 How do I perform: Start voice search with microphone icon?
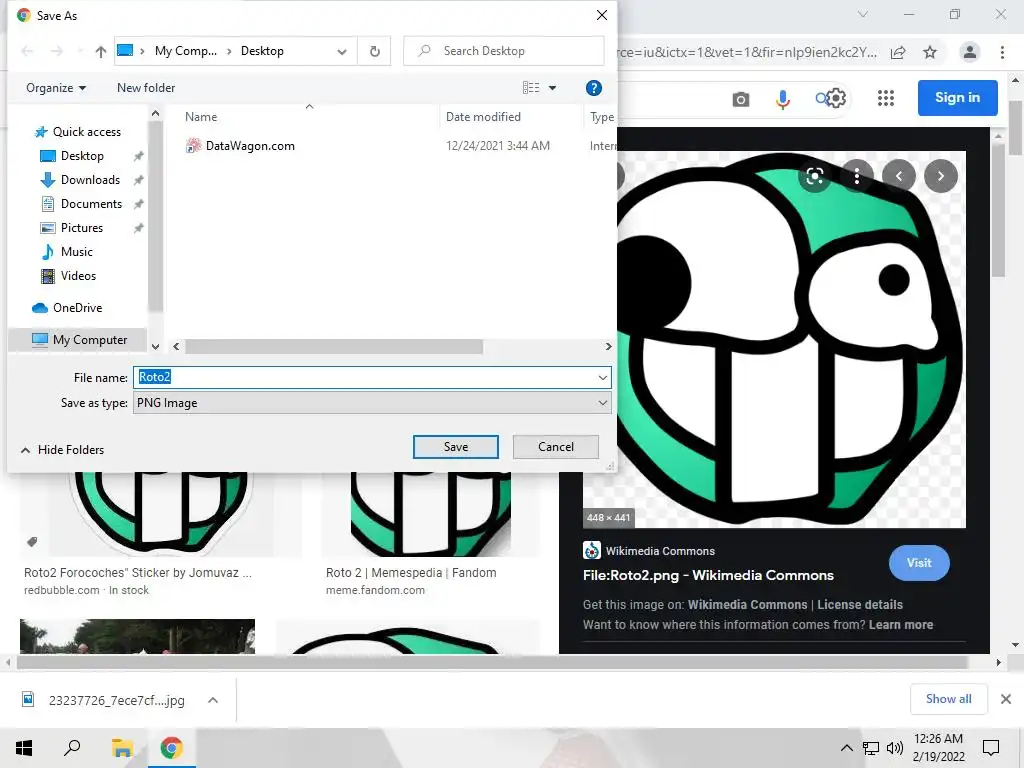tap(782, 99)
